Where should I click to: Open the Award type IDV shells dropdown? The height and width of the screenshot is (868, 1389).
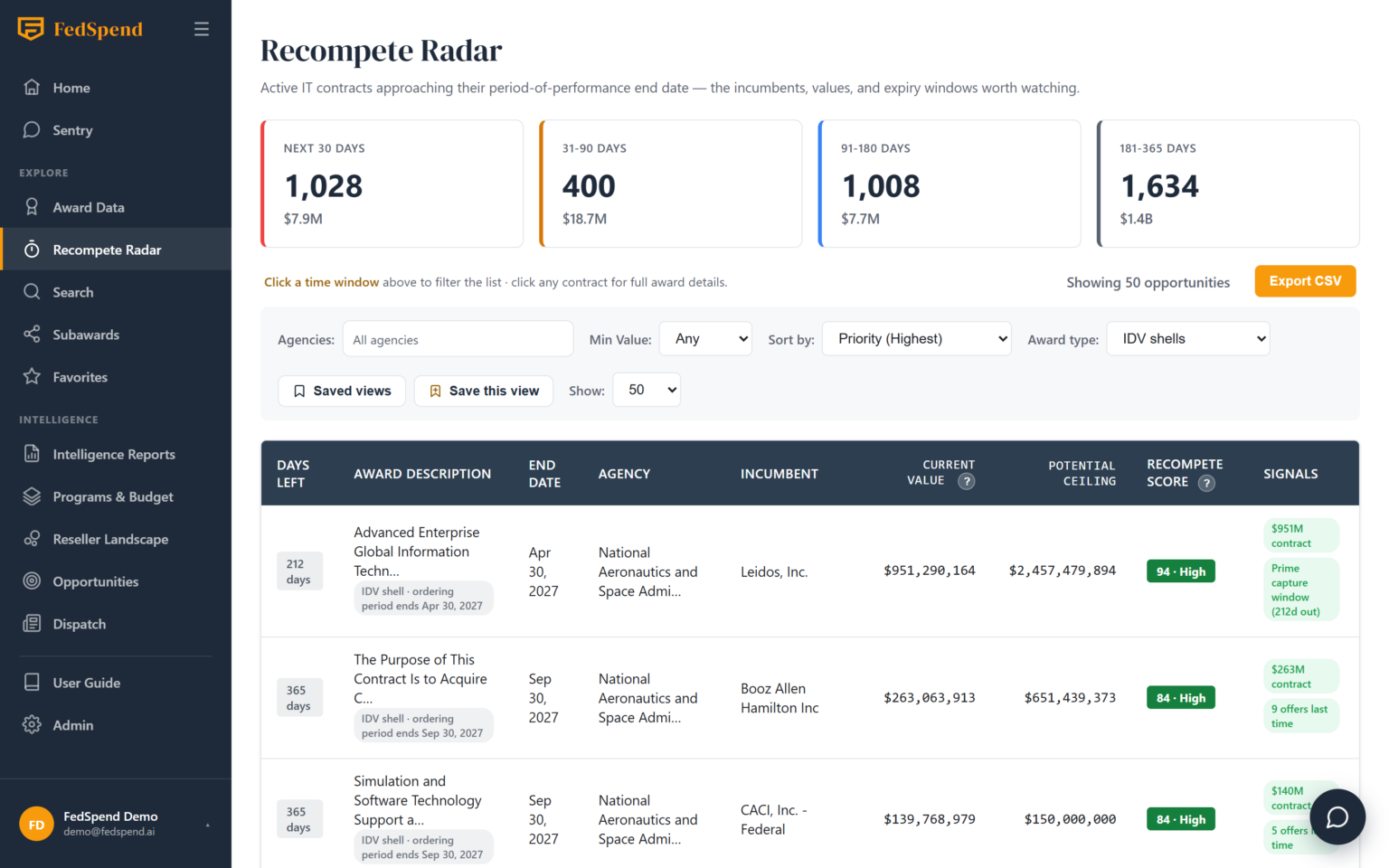click(1188, 339)
